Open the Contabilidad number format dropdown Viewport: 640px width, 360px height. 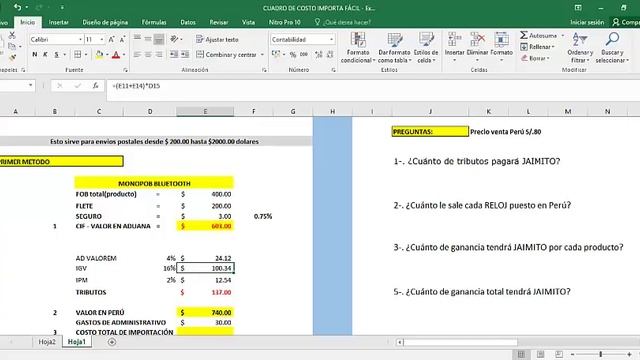[331, 40]
